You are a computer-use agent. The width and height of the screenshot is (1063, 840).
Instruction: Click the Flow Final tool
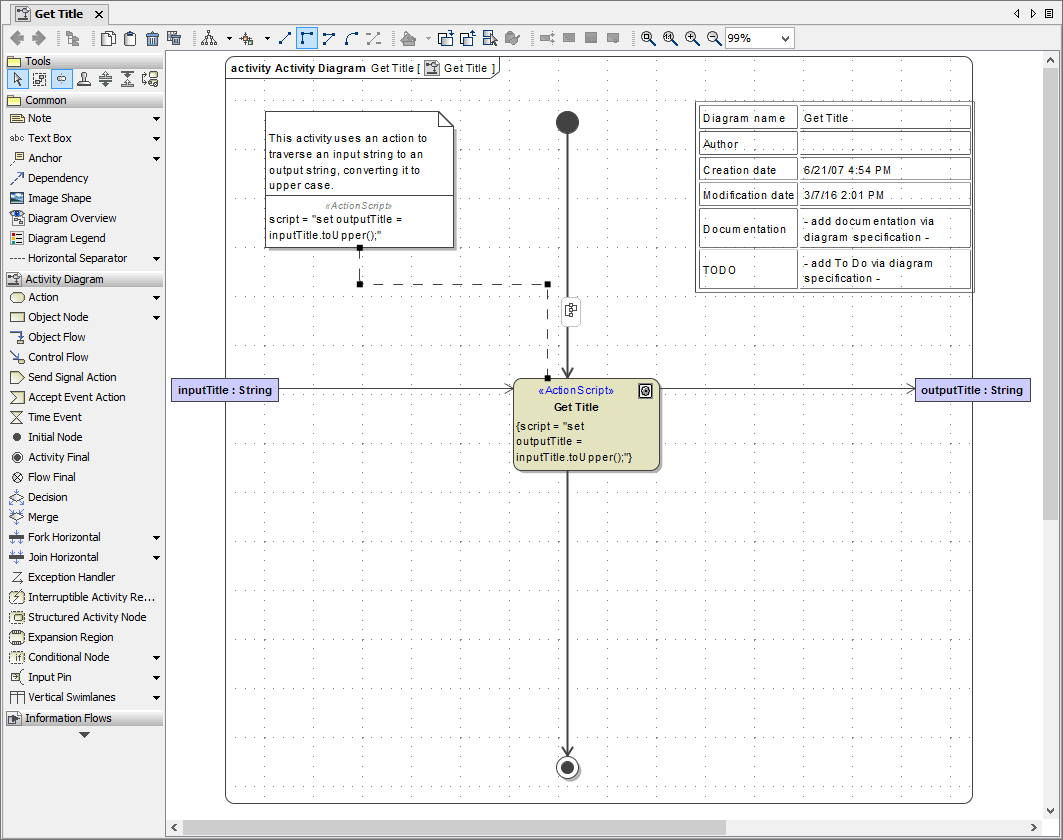pos(51,477)
